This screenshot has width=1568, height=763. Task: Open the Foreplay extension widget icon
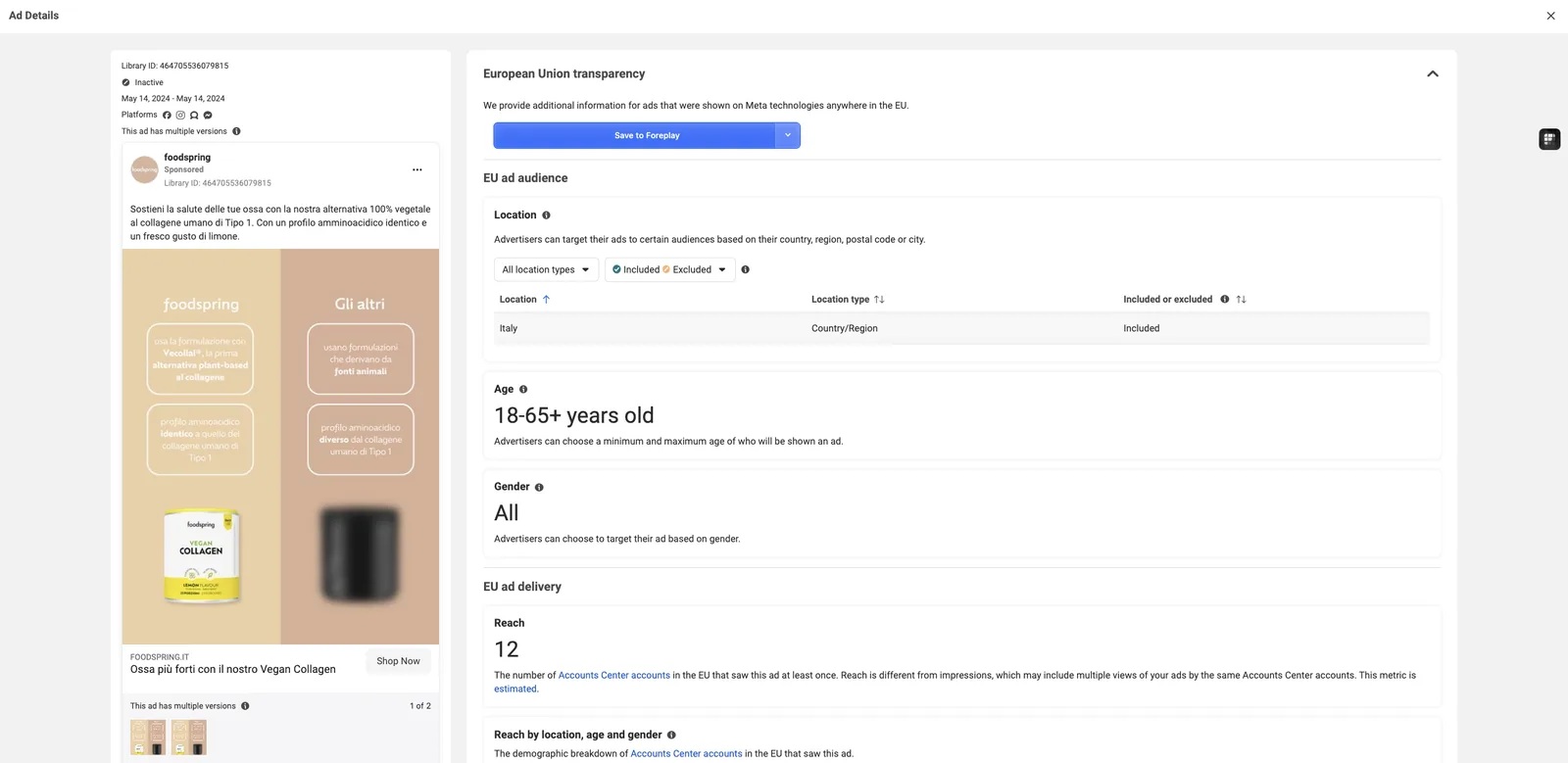(x=1549, y=139)
